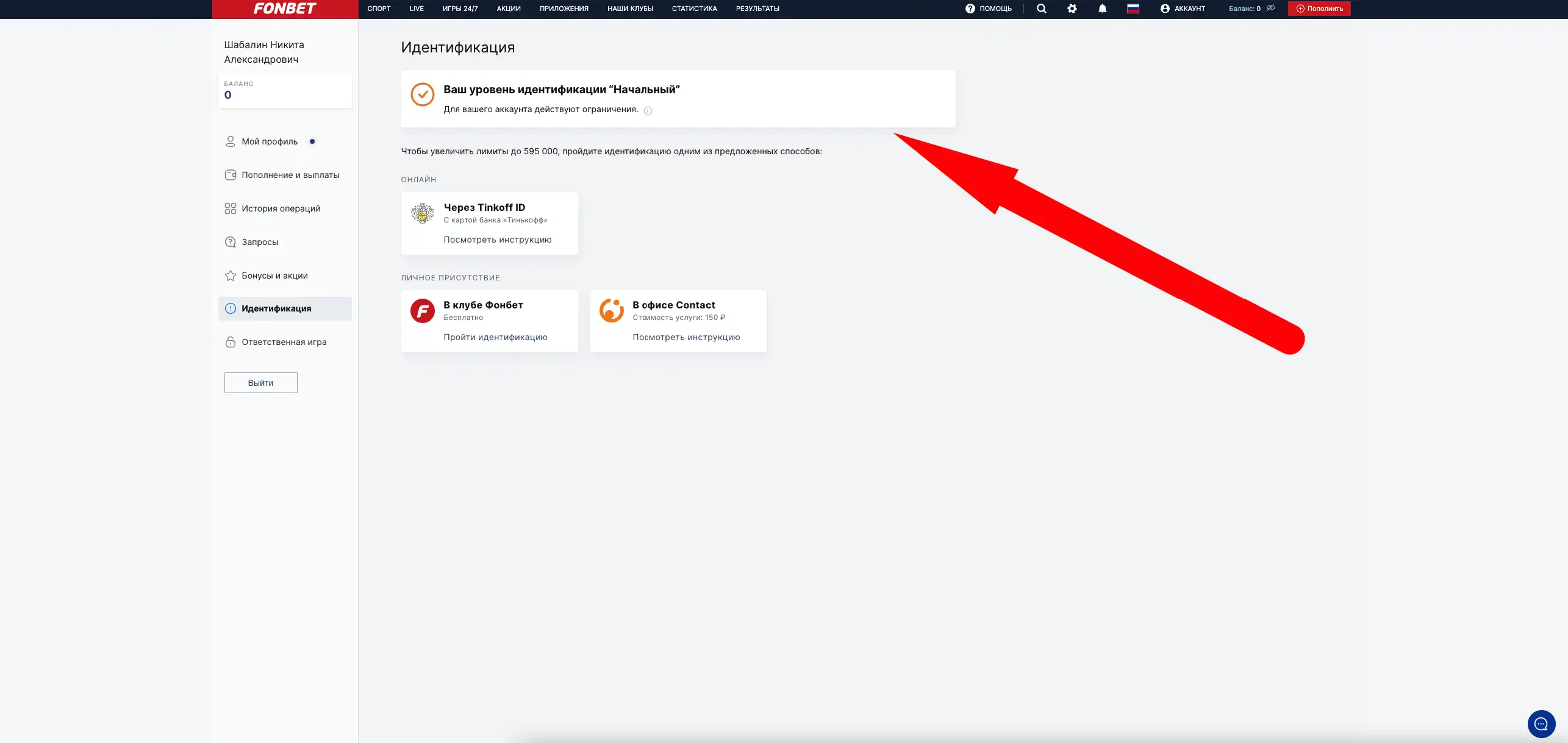The height and width of the screenshot is (743, 1568).
Task: Click the identification info circle icon
Action: pyautogui.click(x=230, y=308)
